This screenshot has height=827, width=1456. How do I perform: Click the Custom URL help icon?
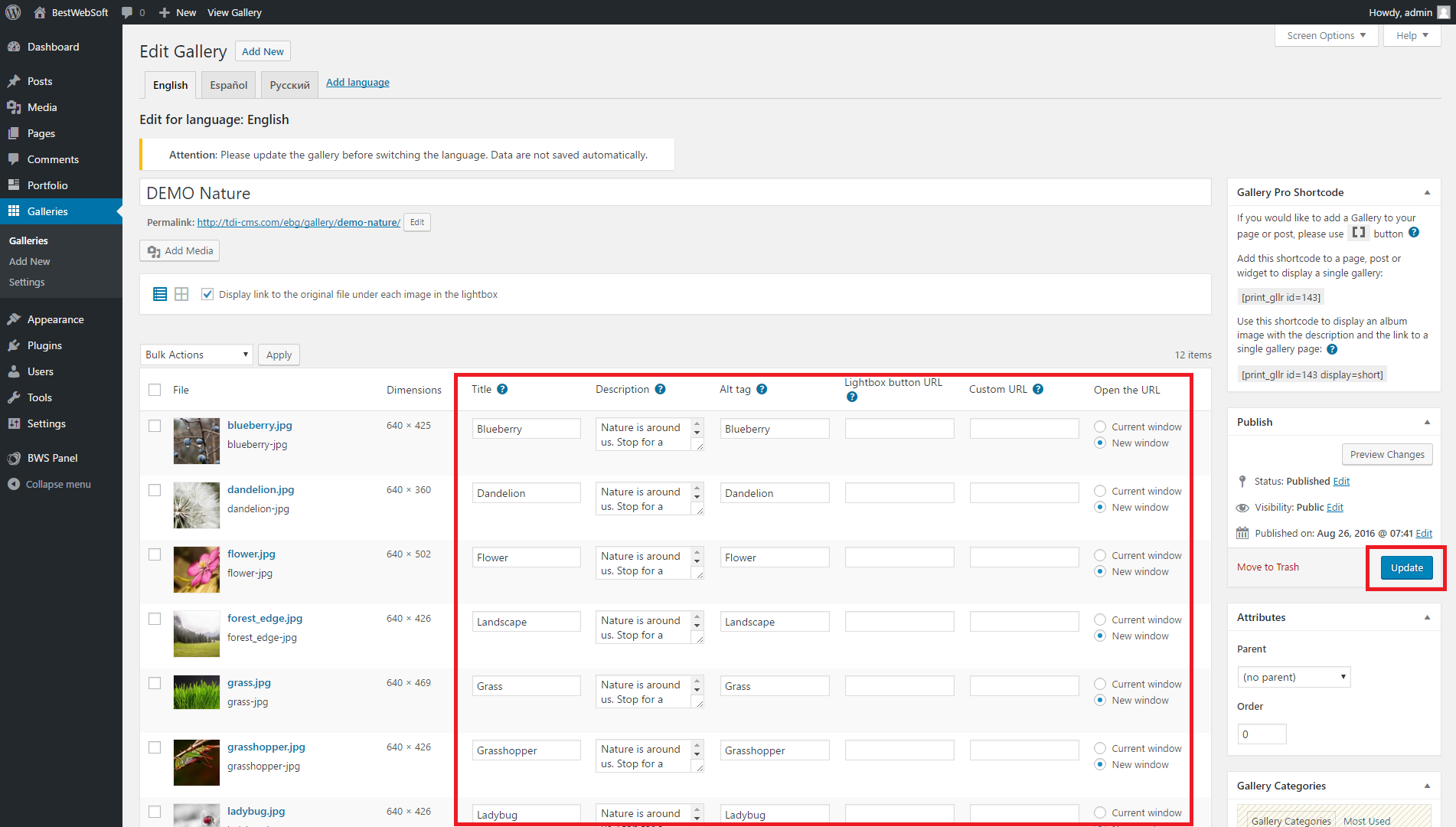click(x=1038, y=389)
